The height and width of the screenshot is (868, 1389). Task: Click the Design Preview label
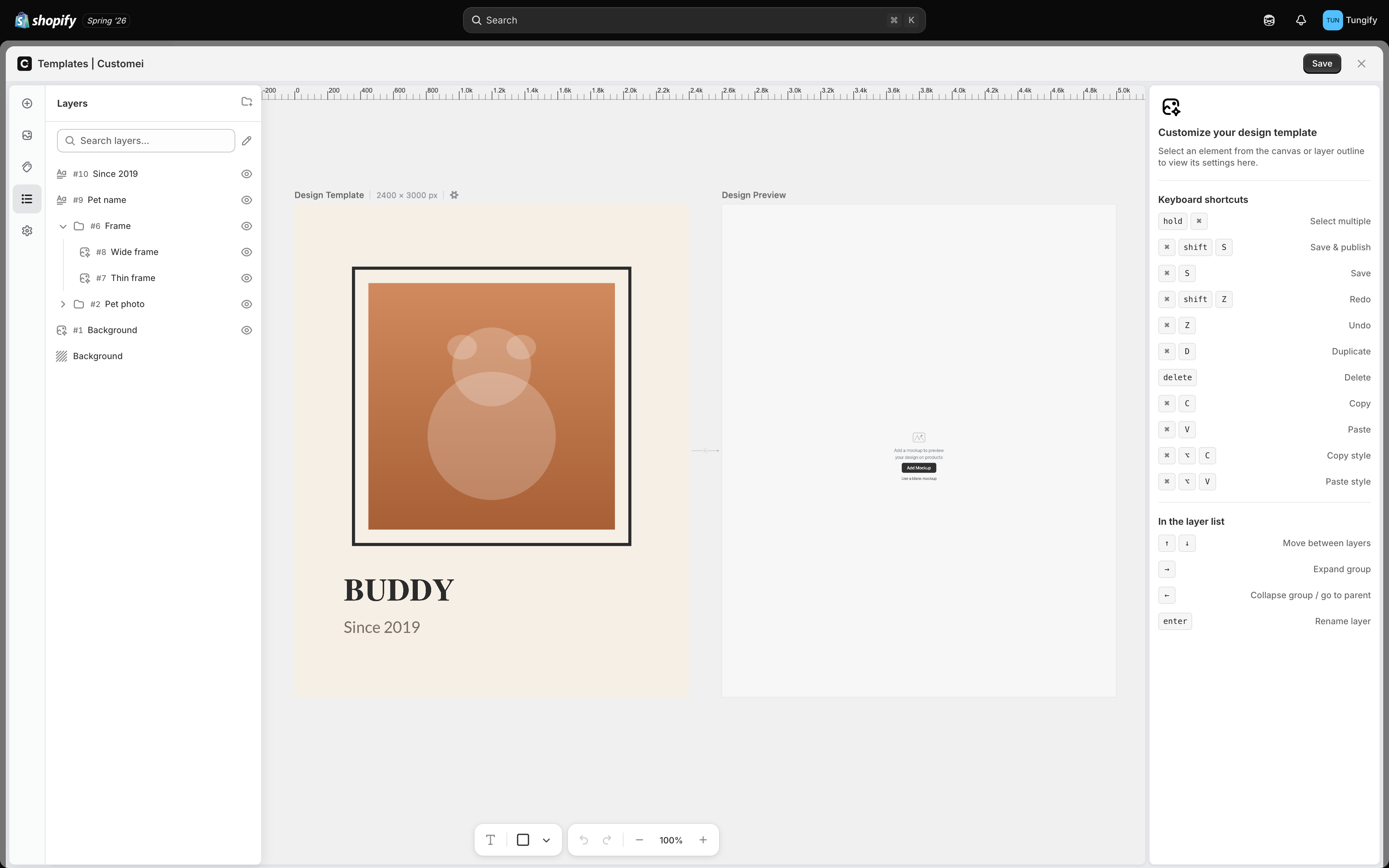[753, 195]
